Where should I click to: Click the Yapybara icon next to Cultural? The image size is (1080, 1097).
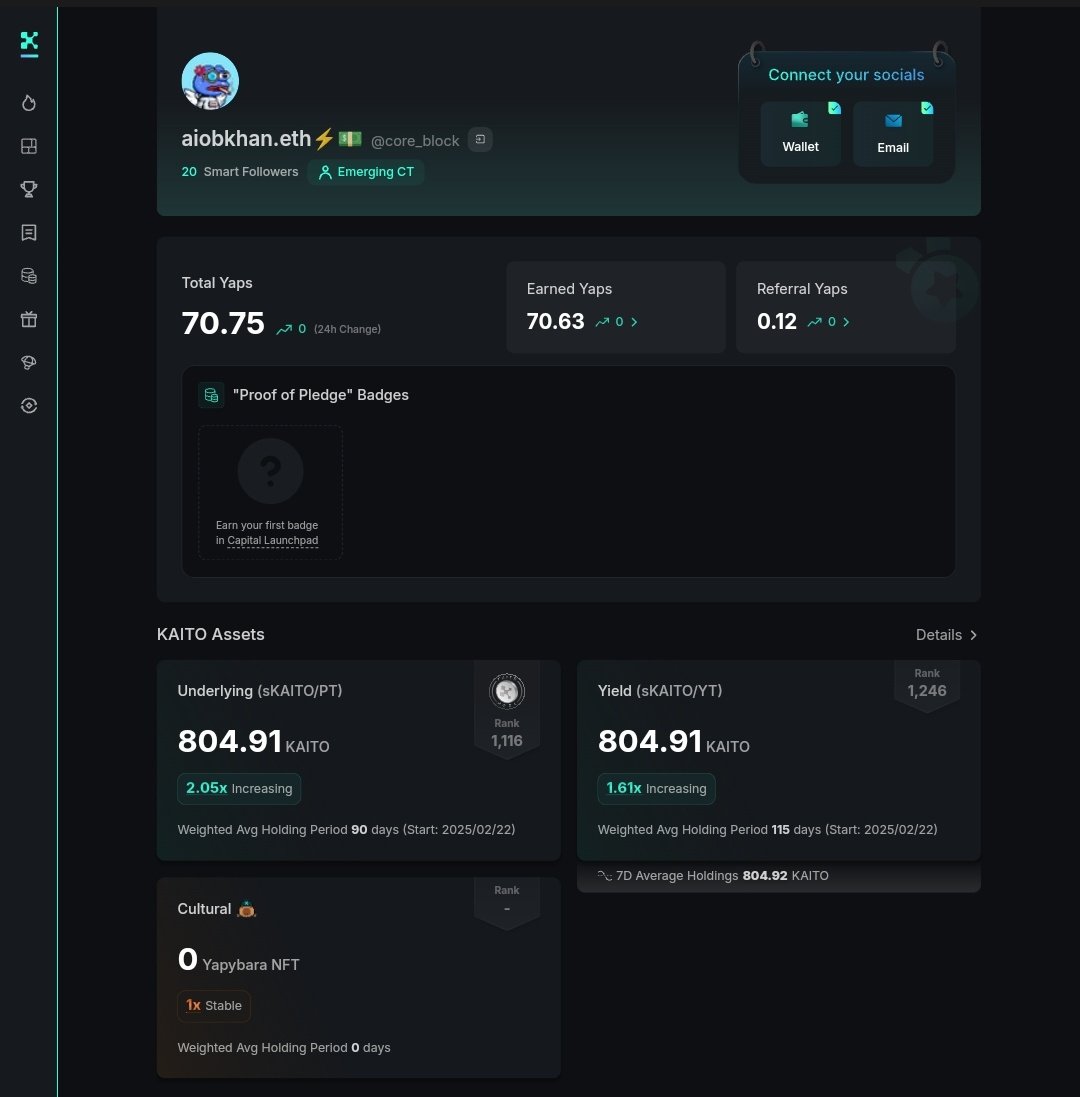247,909
